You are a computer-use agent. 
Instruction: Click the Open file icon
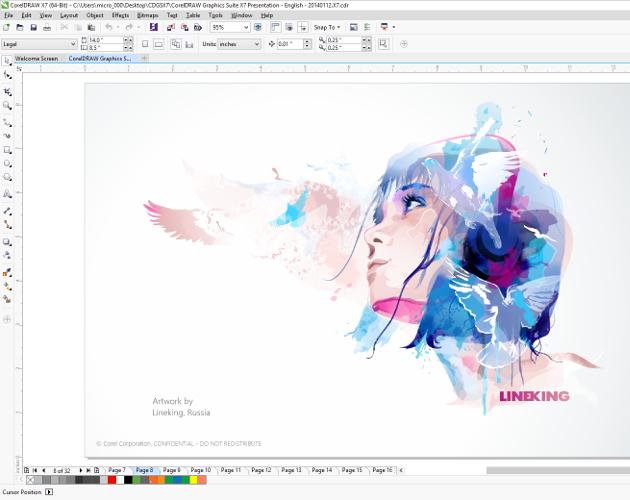coord(20,27)
